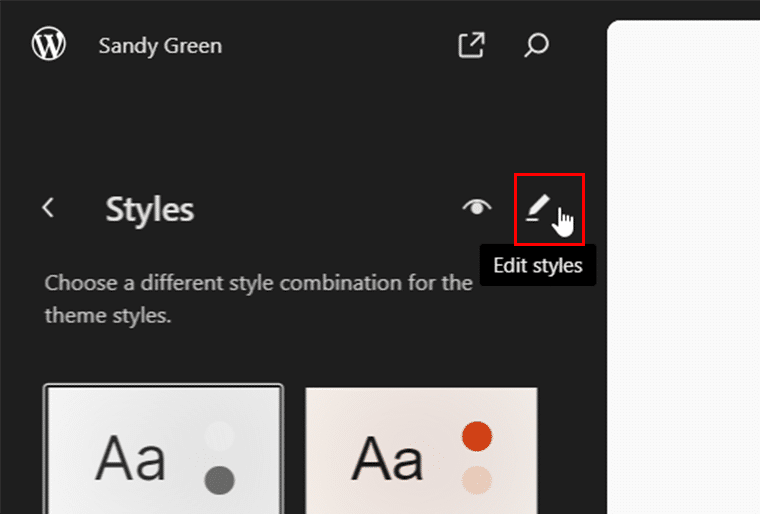Click the Styles panel heading
The image size is (760, 514).
point(150,209)
